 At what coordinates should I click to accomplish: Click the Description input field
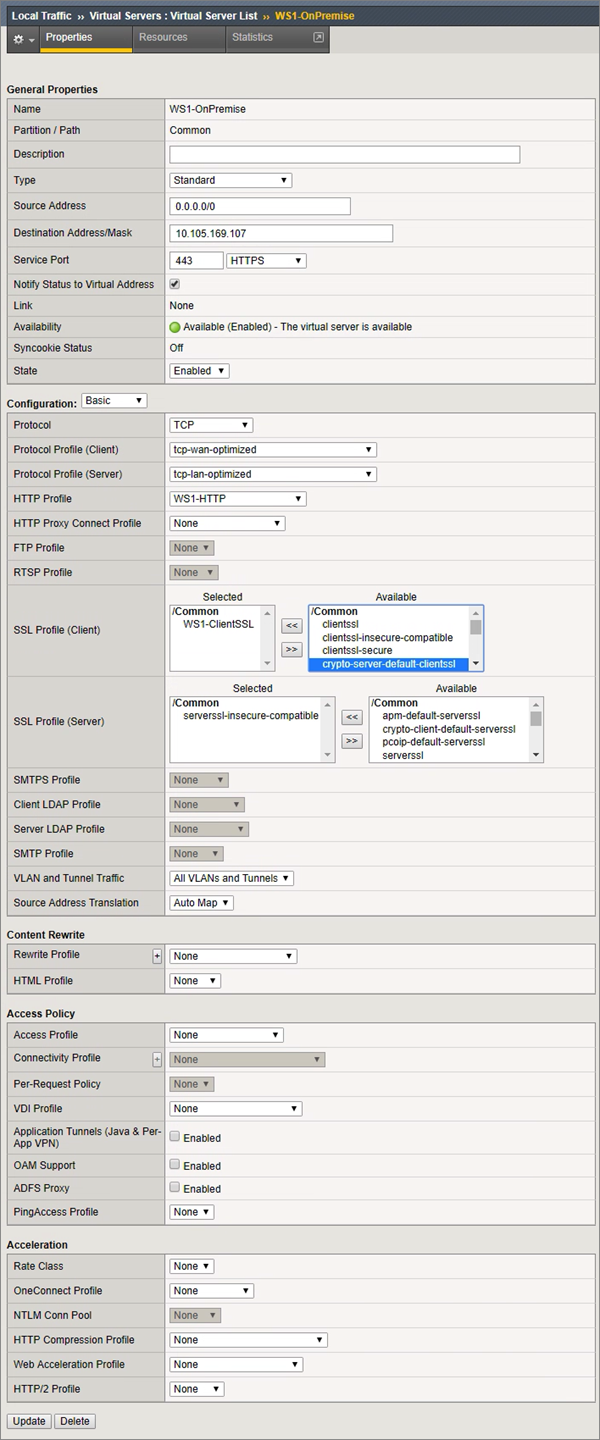click(345, 155)
